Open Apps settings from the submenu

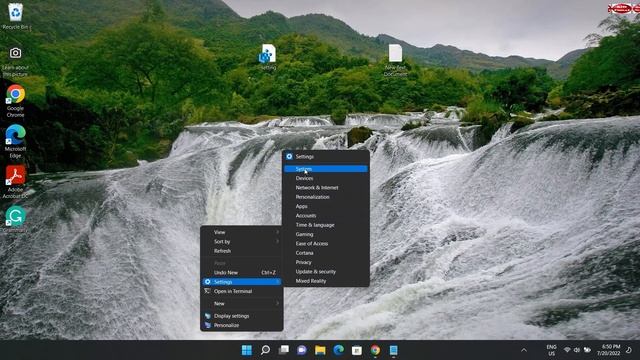pos(326,207)
